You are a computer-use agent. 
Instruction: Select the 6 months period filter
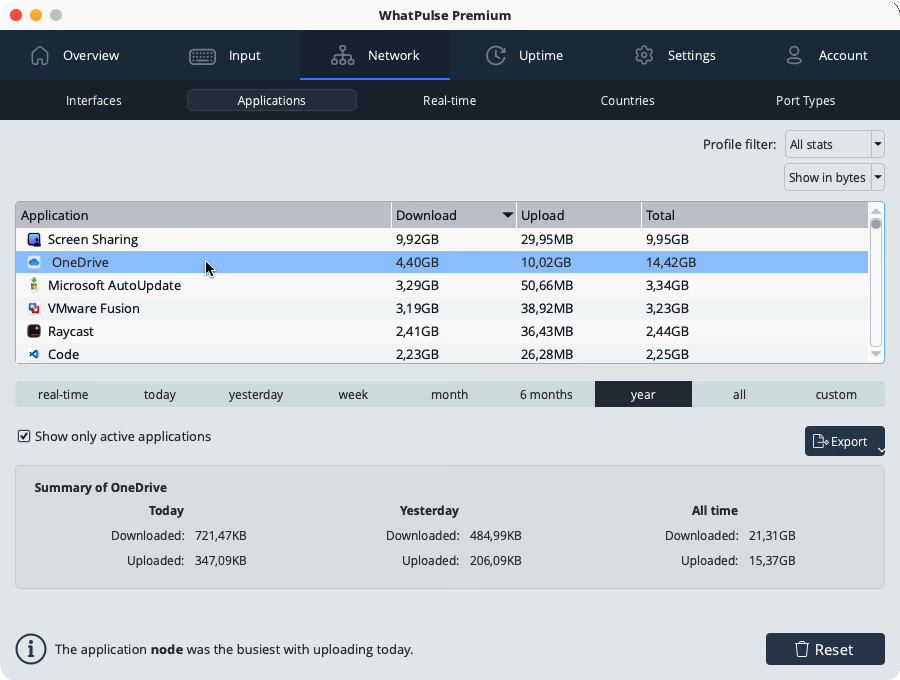pos(546,394)
